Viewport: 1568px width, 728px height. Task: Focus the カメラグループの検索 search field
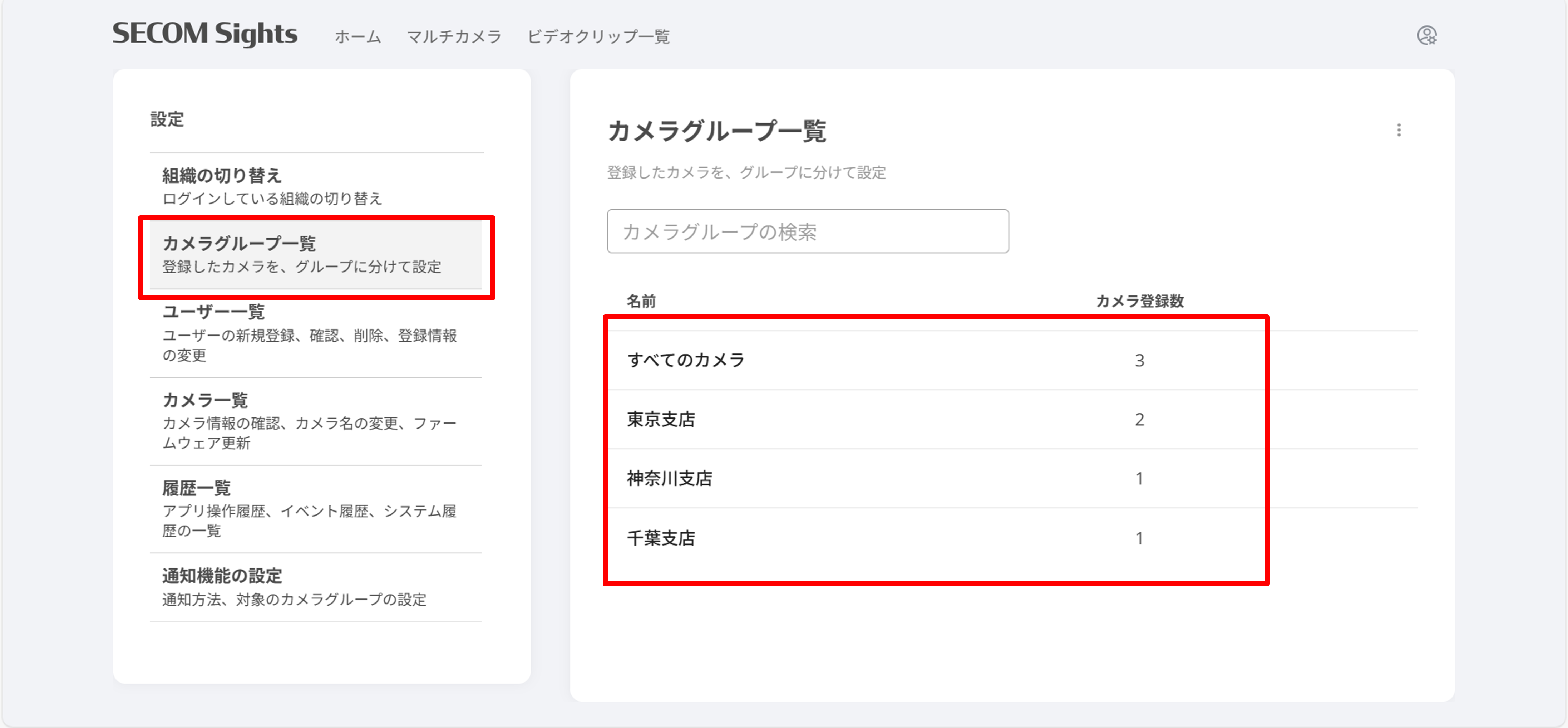point(808,231)
